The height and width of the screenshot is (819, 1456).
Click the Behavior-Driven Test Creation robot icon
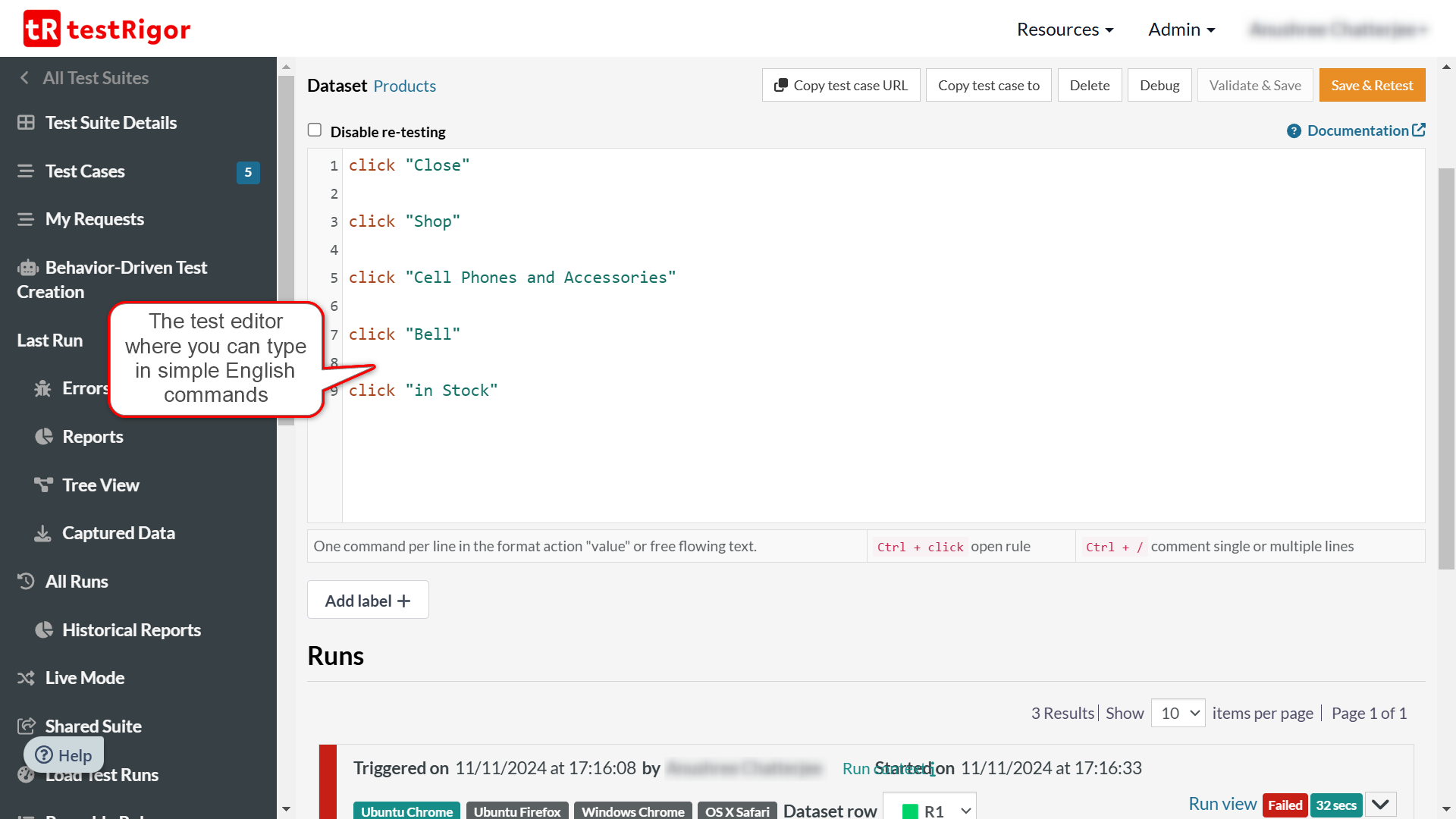pyautogui.click(x=28, y=268)
